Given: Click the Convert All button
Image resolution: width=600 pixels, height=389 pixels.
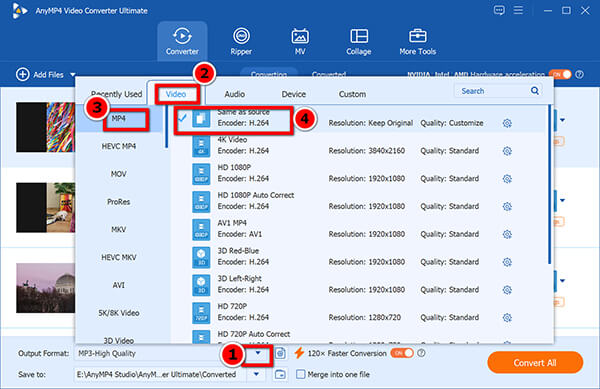Looking at the screenshot, I should click(x=535, y=363).
